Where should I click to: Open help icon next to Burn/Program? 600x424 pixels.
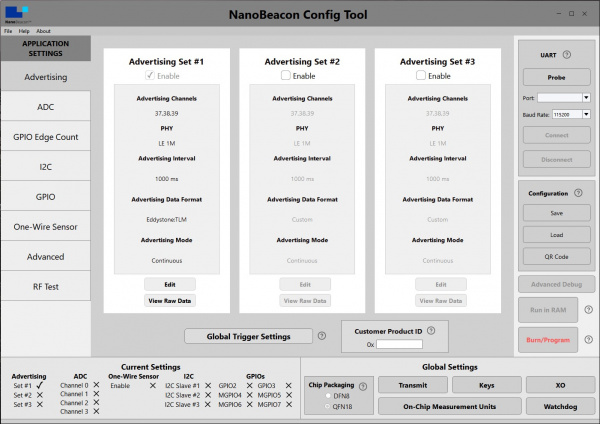point(589,339)
